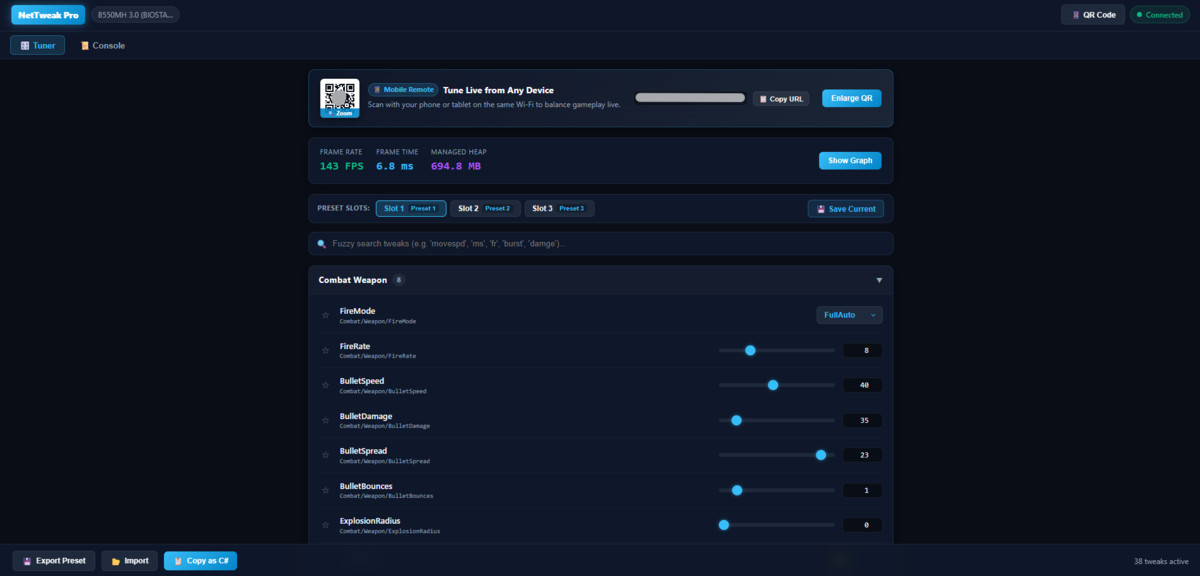Switch to the Tuner tab
1200x576 pixels.
(x=38, y=45)
